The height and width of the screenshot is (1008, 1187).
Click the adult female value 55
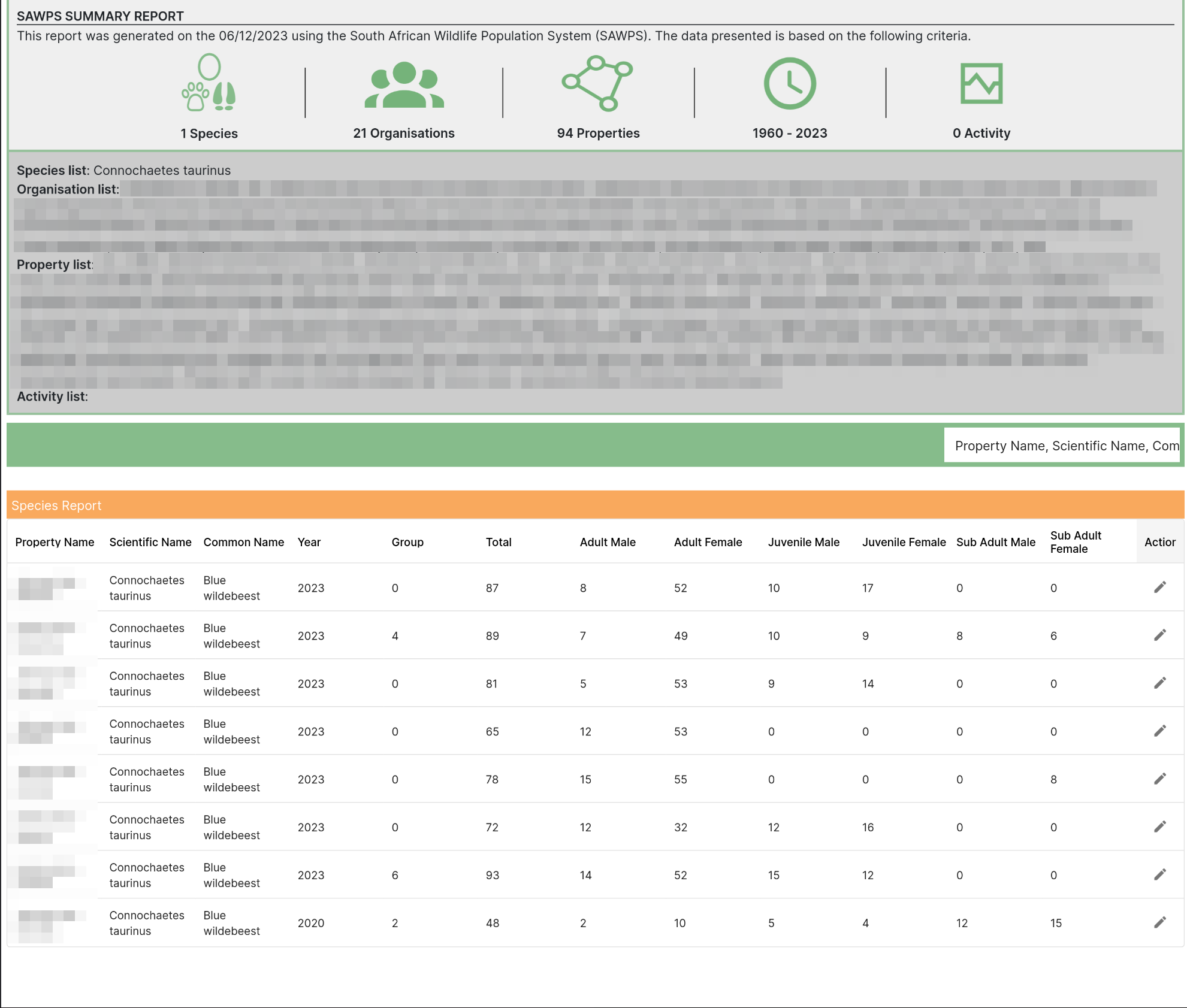tap(681, 779)
